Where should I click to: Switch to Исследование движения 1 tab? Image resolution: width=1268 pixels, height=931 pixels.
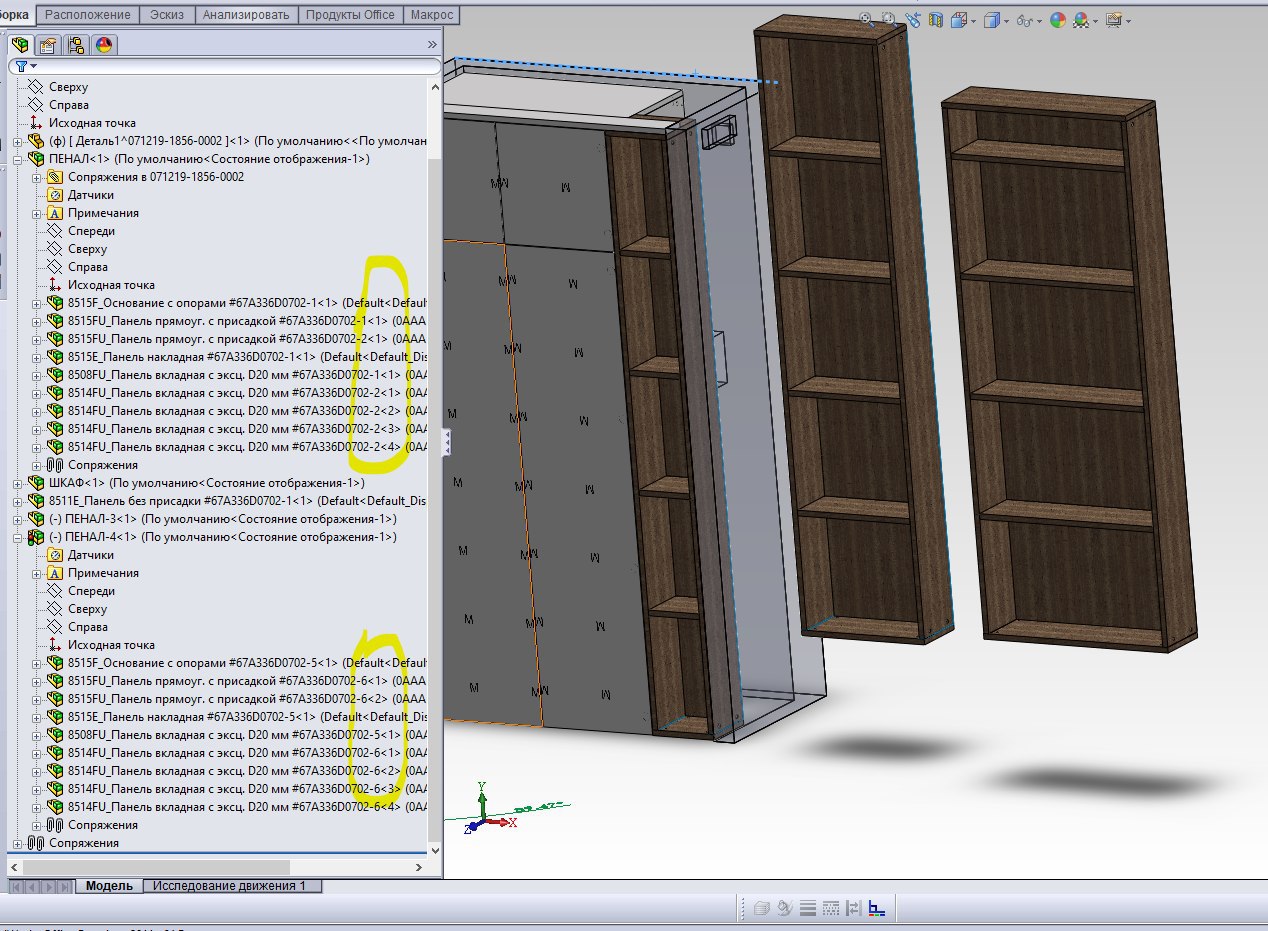tap(234, 886)
